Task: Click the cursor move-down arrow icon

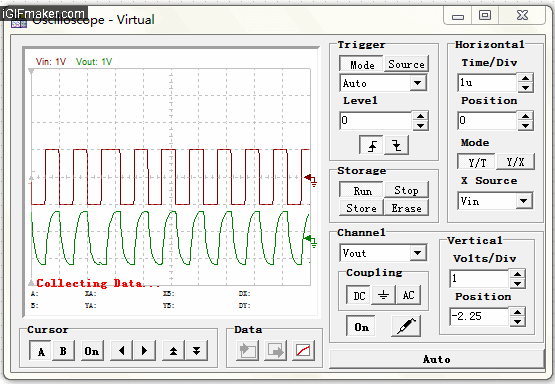Action: 196,351
